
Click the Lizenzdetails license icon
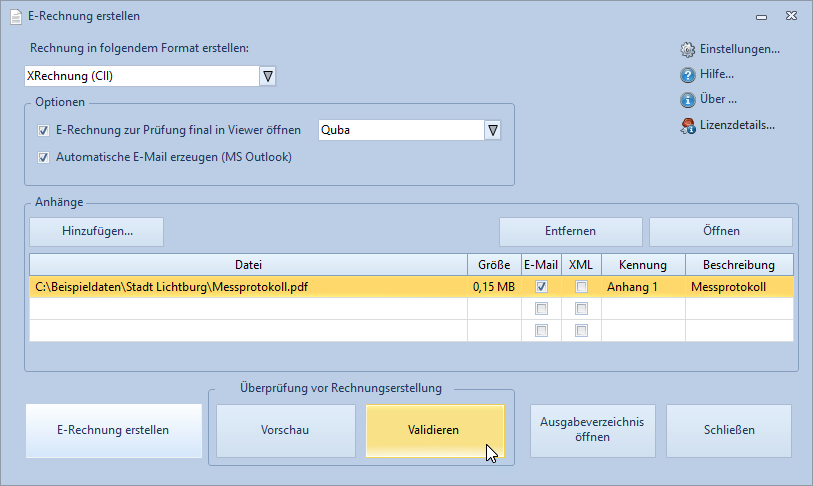click(x=688, y=126)
